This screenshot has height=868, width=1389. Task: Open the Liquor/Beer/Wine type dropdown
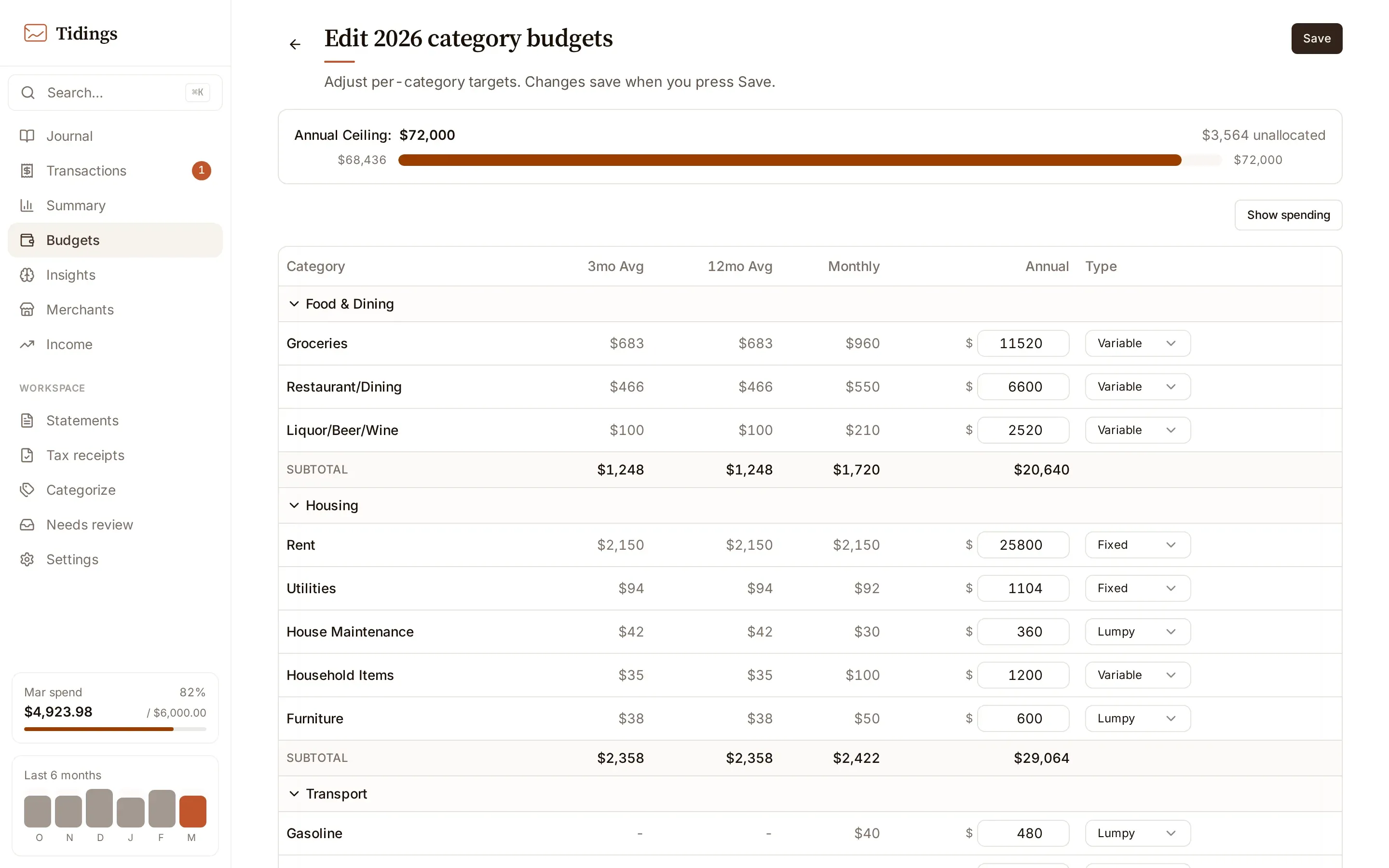coord(1138,430)
